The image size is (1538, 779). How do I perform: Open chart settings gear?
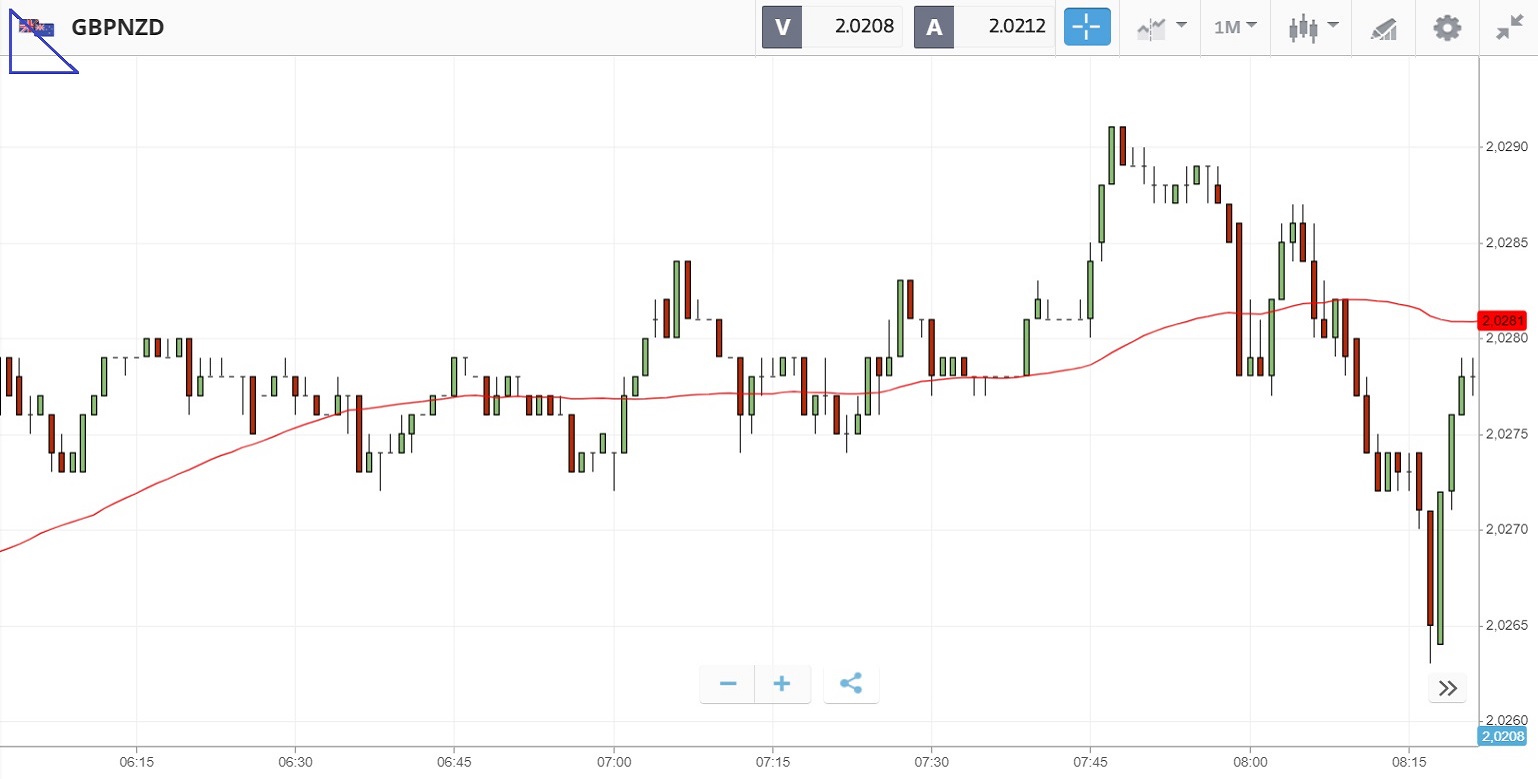(x=1447, y=27)
